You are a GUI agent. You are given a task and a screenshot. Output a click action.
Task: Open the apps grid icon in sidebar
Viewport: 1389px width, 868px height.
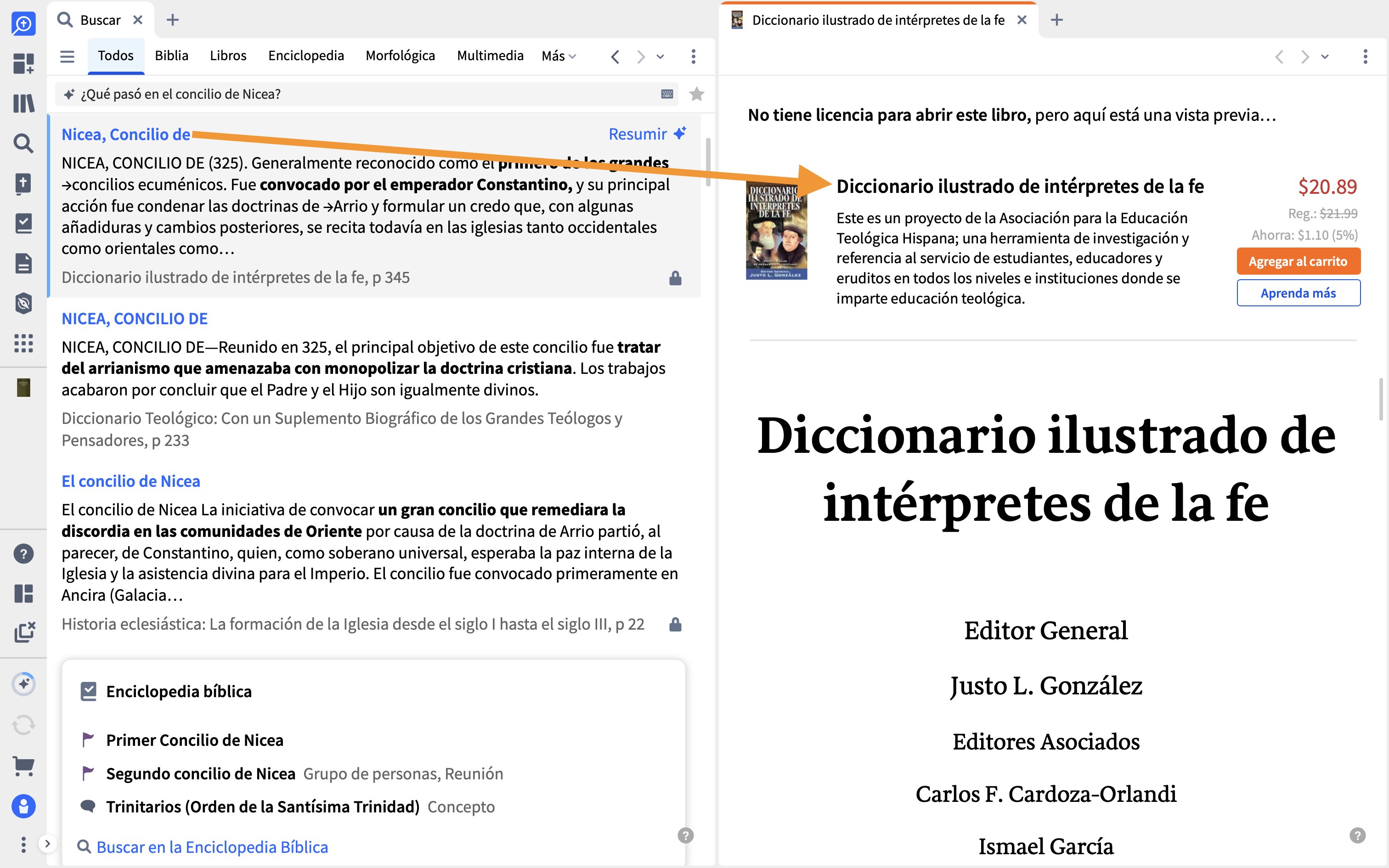tap(23, 344)
